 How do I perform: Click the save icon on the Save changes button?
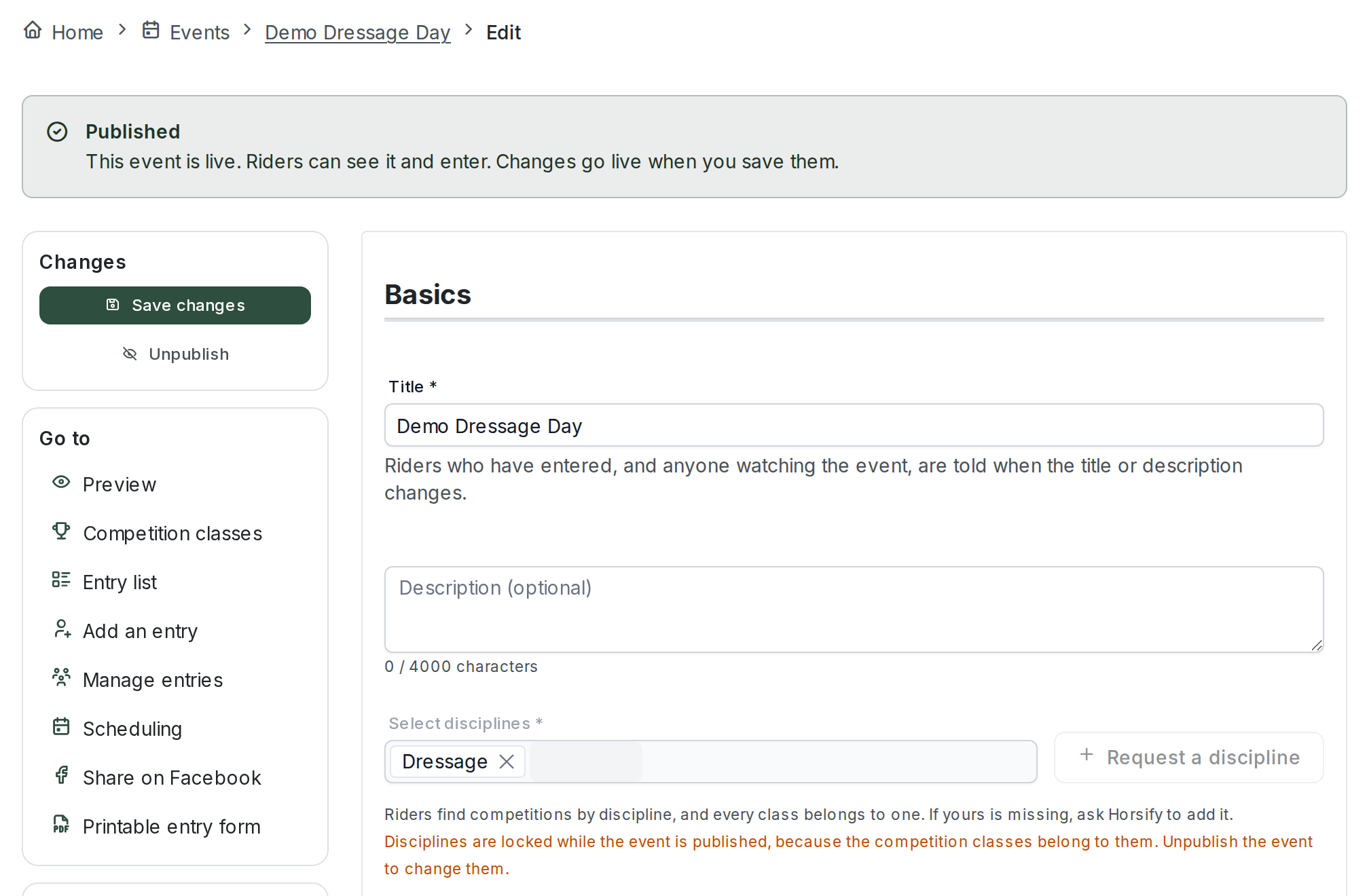coord(113,305)
